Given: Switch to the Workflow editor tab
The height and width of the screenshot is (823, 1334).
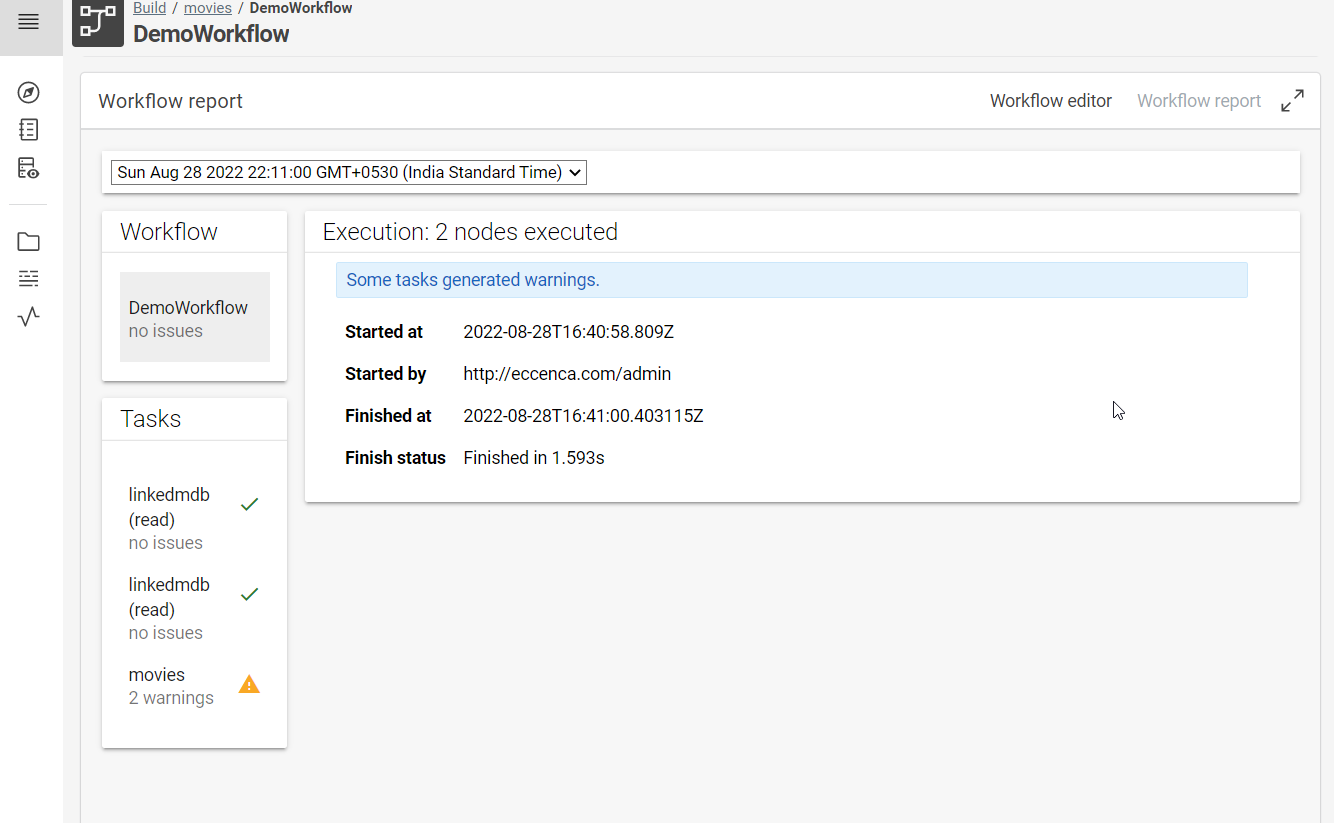Looking at the screenshot, I should [1050, 100].
